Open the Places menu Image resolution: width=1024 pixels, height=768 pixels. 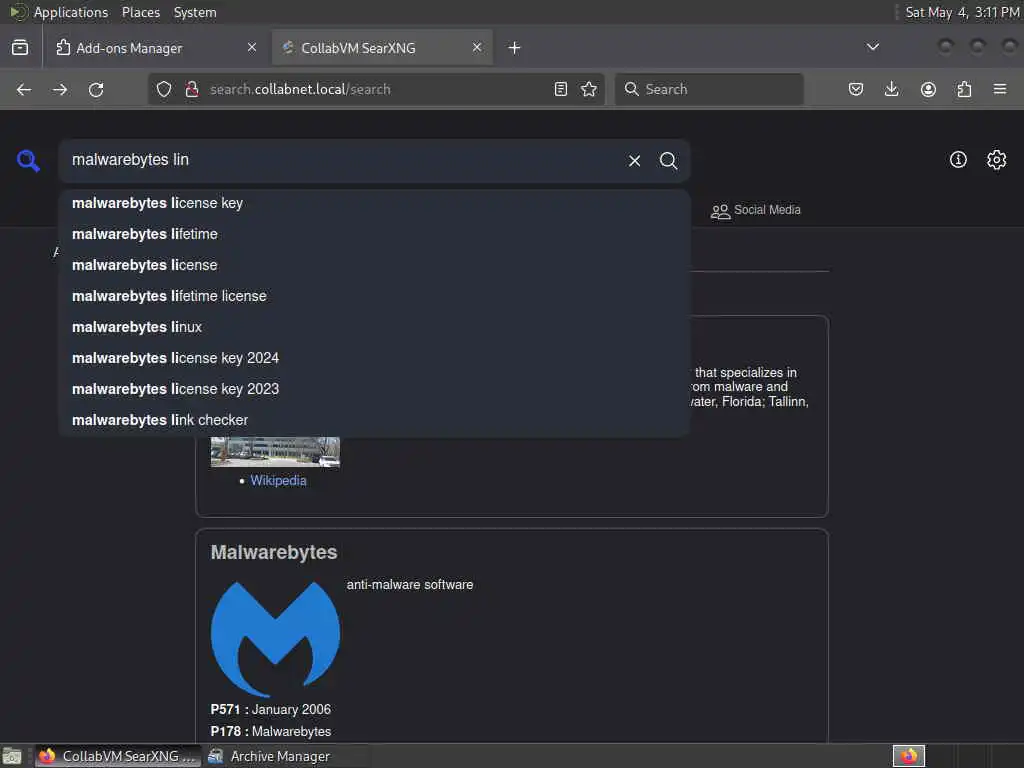coord(141,12)
